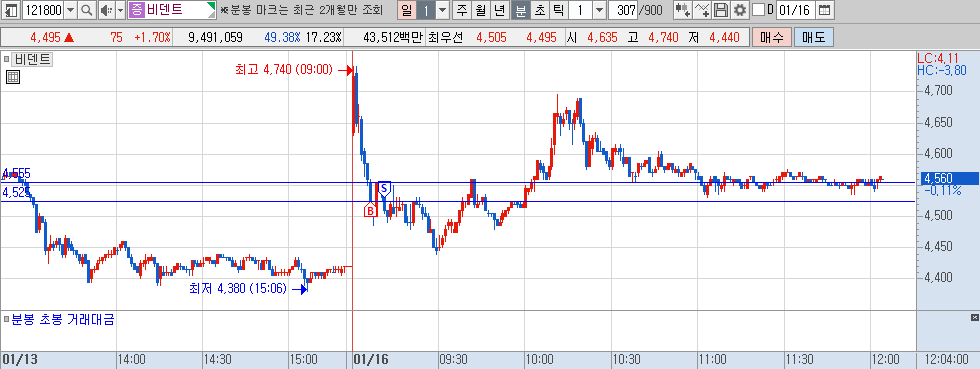
Task: Click the 최저 4,380 (15:06) label
Action: [238, 288]
